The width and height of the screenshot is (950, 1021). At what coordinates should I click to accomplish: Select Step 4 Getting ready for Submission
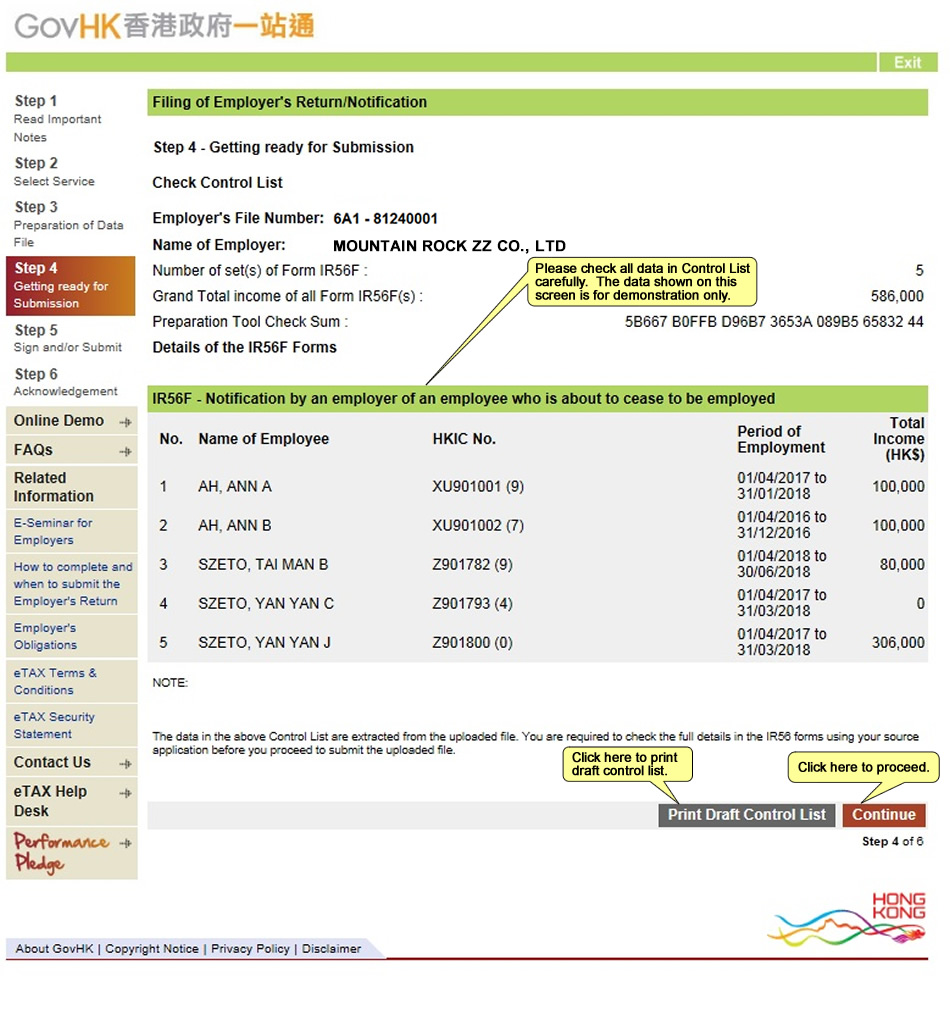tap(70, 286)
